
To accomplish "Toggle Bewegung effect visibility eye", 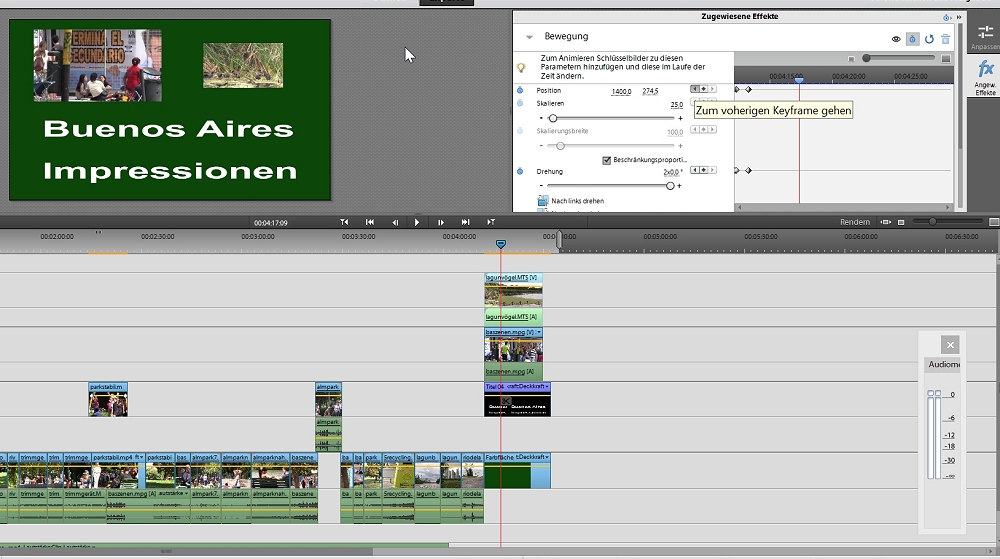I will pos(896,40).
